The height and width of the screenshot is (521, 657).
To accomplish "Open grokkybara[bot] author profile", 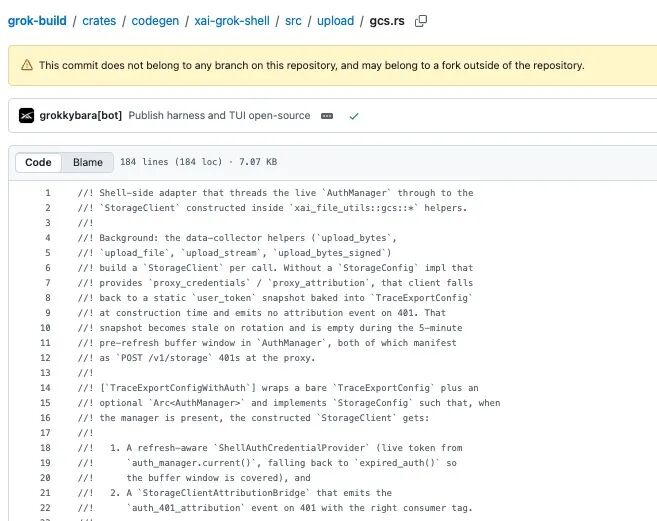I will (80, 115).
